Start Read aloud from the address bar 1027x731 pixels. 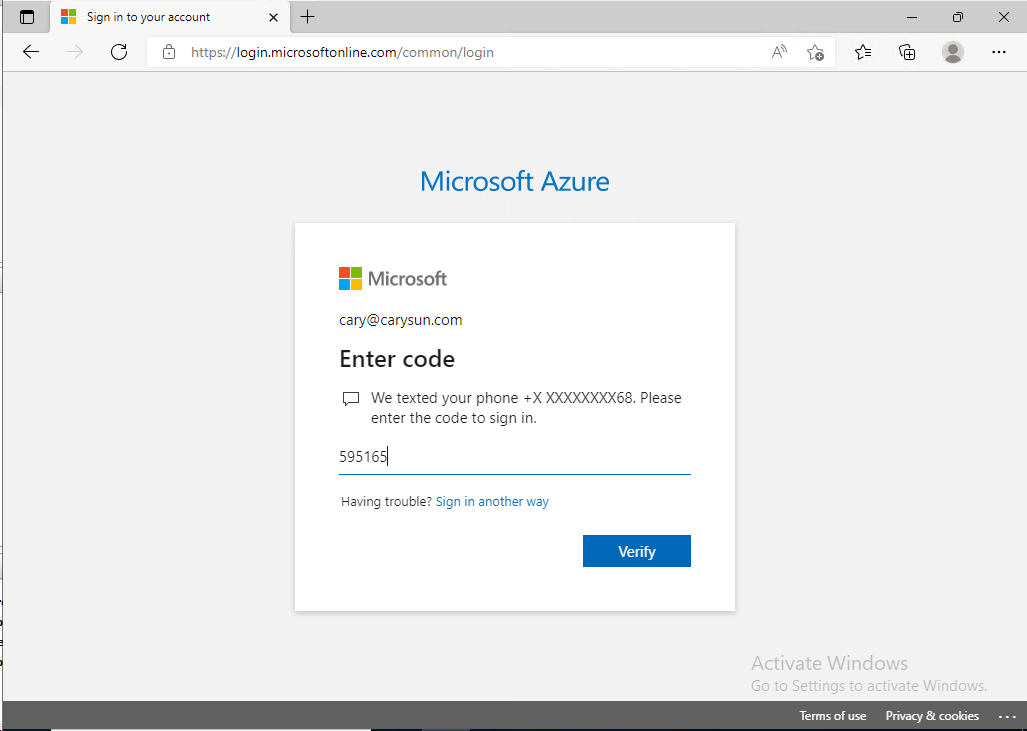(x=779, y=52)
